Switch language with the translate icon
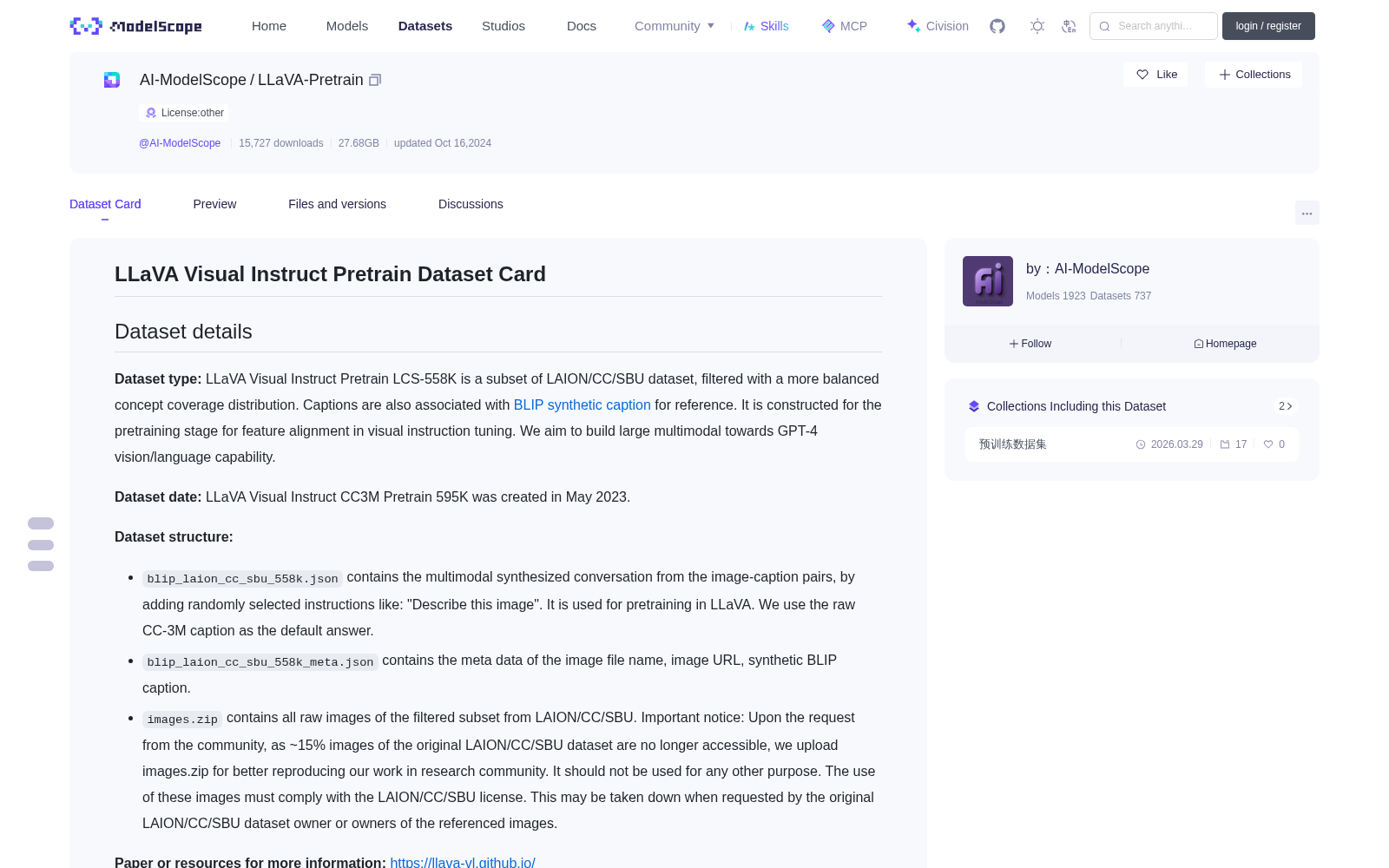This screenshot has width=1389, height=868. (1069, 26)
